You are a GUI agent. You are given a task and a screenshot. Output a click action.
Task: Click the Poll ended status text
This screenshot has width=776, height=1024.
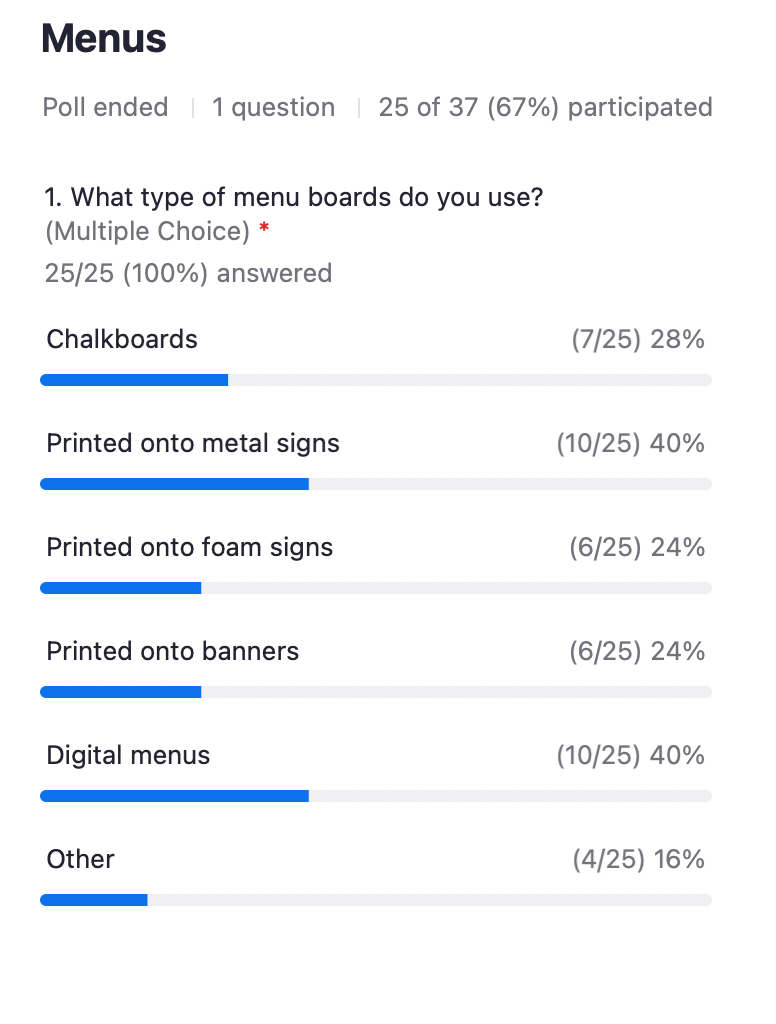105,107
